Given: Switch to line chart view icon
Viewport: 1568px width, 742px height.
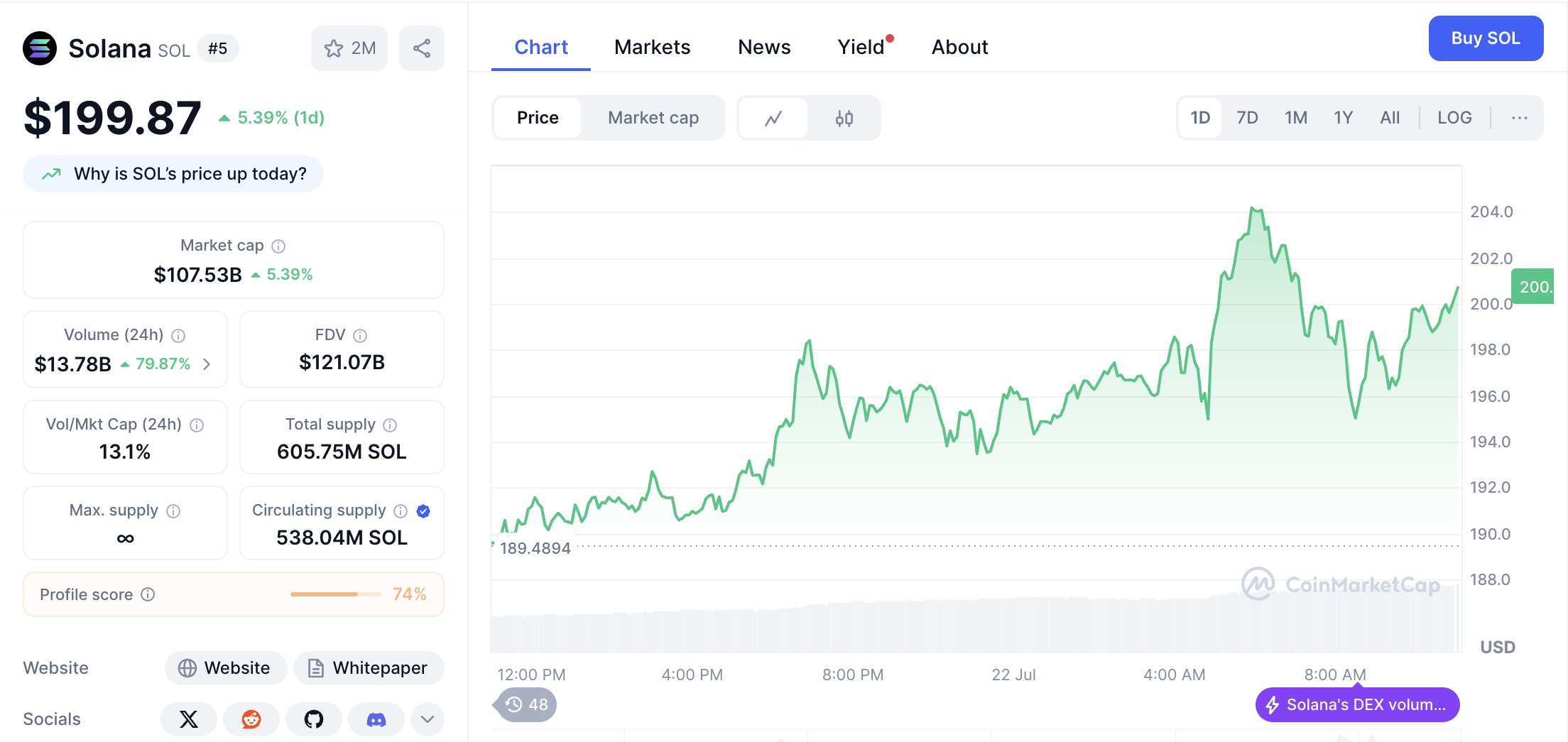Looking at the screenshot, I should pos(773,118).
